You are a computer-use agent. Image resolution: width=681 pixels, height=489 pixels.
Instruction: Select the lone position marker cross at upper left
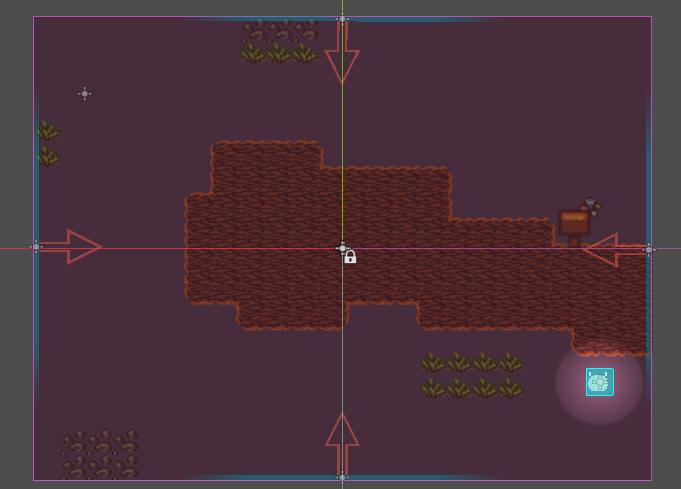click(85, 94)
